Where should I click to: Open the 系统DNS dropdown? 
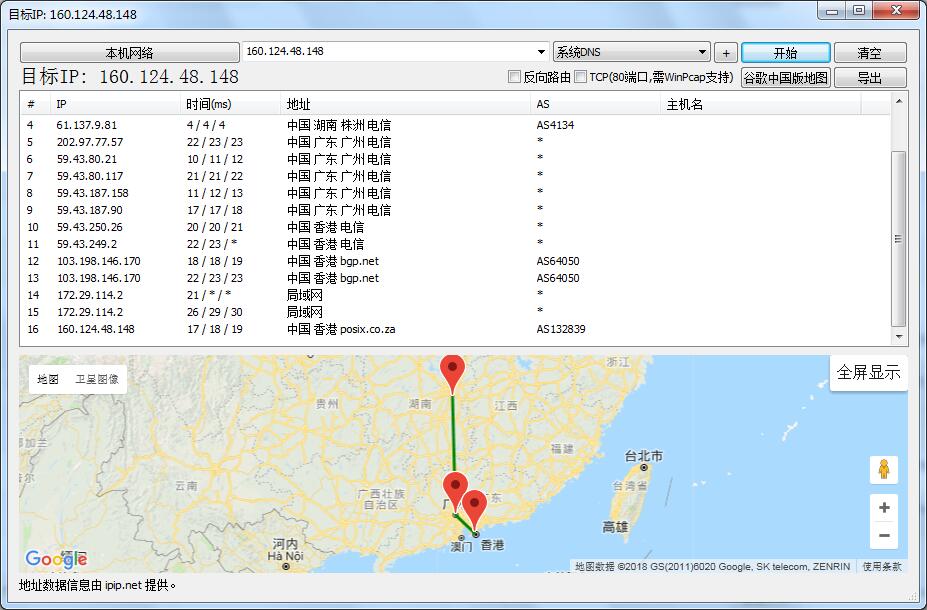[x=703, y=52]
